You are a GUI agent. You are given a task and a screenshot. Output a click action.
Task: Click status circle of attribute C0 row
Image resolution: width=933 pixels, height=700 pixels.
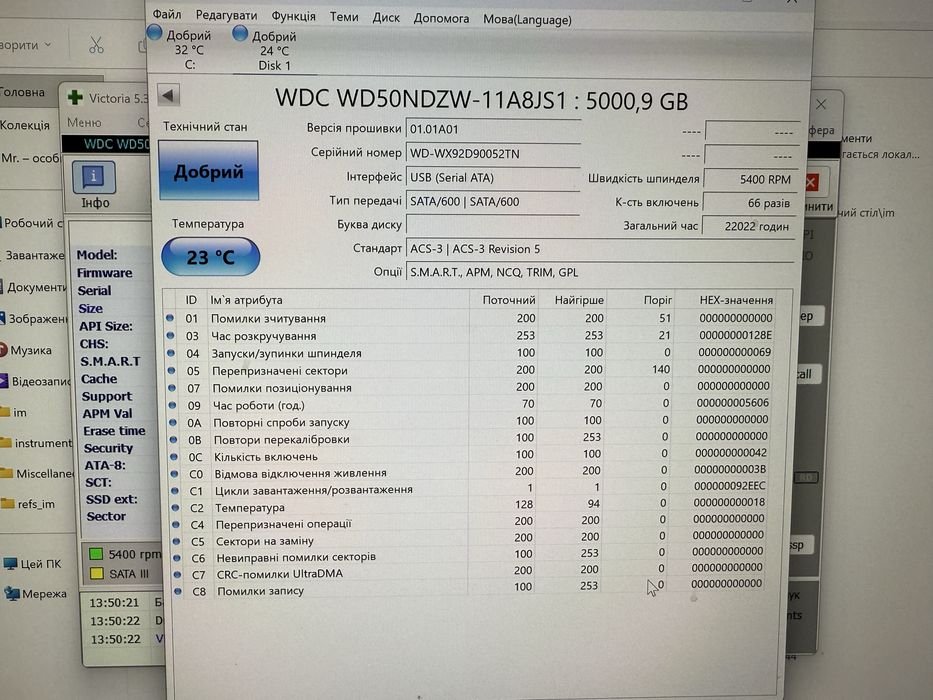click(175, 474)
